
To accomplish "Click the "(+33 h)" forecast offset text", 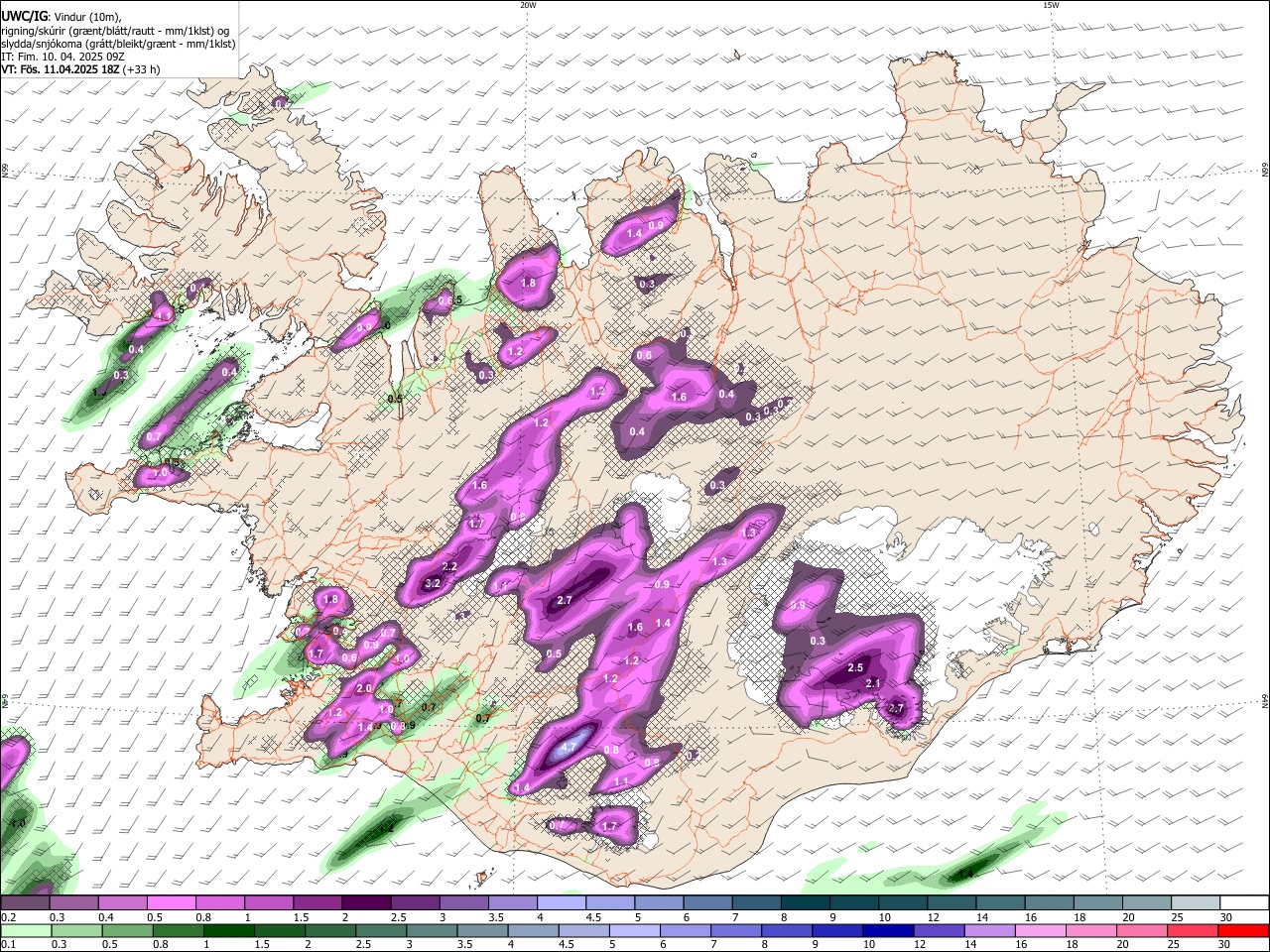I will (x=142, y=69).
